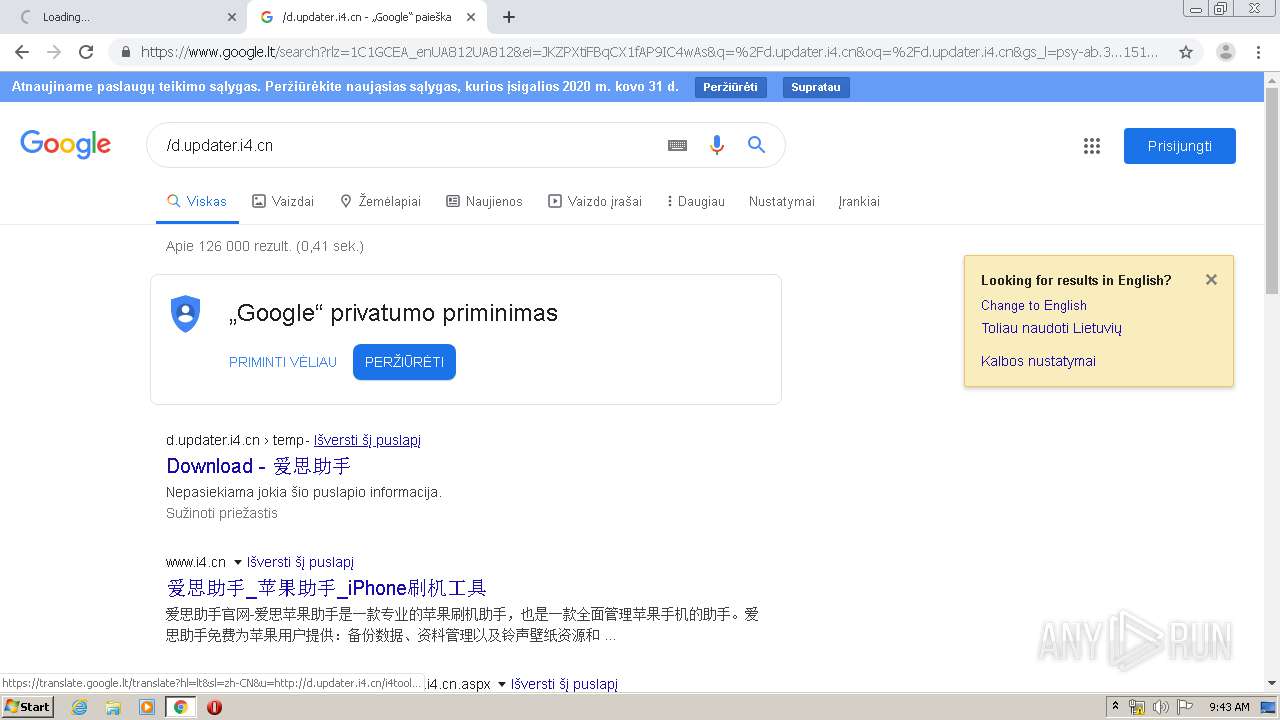This screenshot has width=1280, height=720.
Task: Open the Žemėlapiai maps tab
Action: click(x=380, y=201)
